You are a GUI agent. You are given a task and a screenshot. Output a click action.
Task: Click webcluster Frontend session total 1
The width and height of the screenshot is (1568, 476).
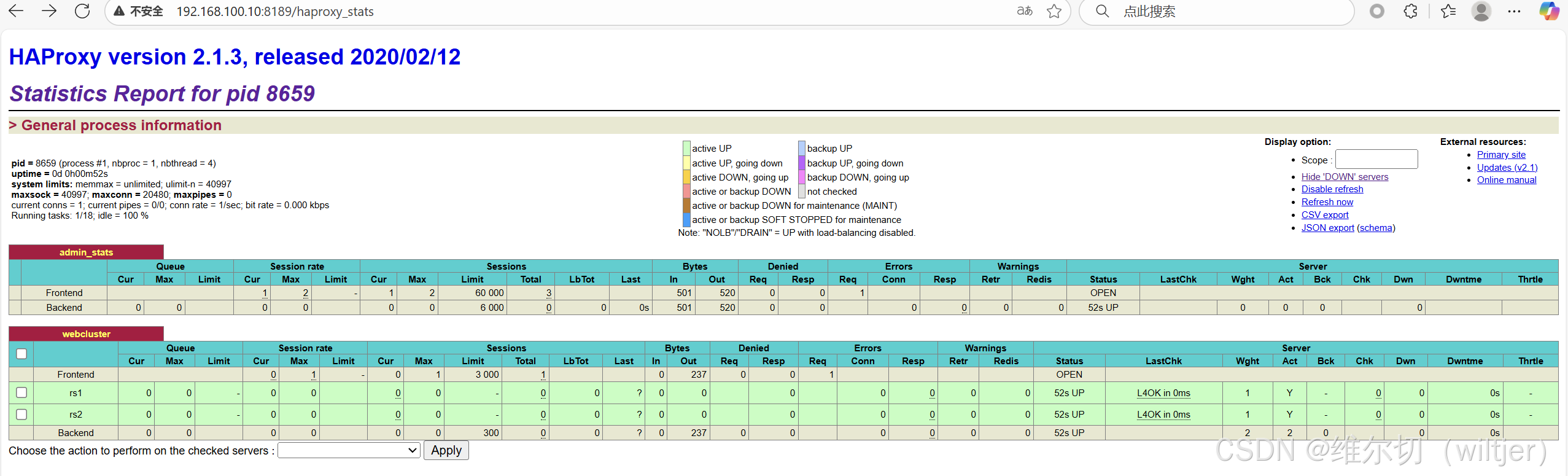point(543,375)
